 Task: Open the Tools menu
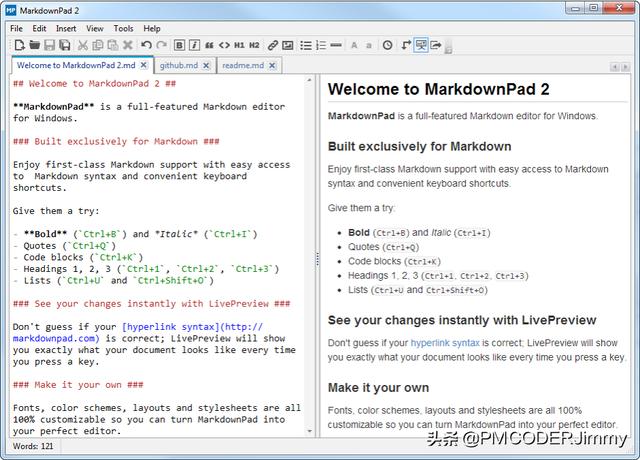point(123,29)
